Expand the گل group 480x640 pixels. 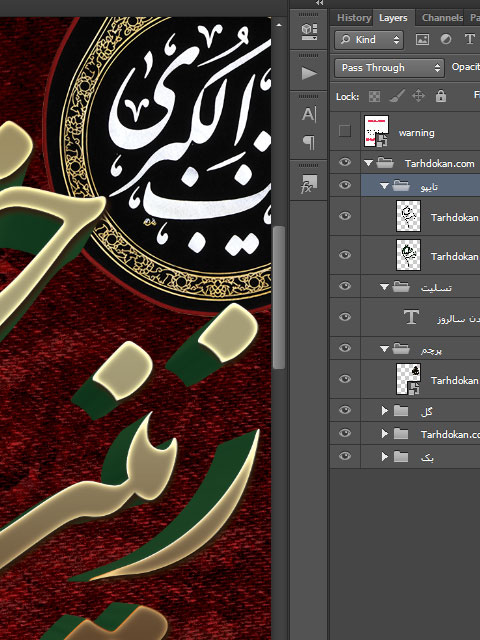click(384, 411)
